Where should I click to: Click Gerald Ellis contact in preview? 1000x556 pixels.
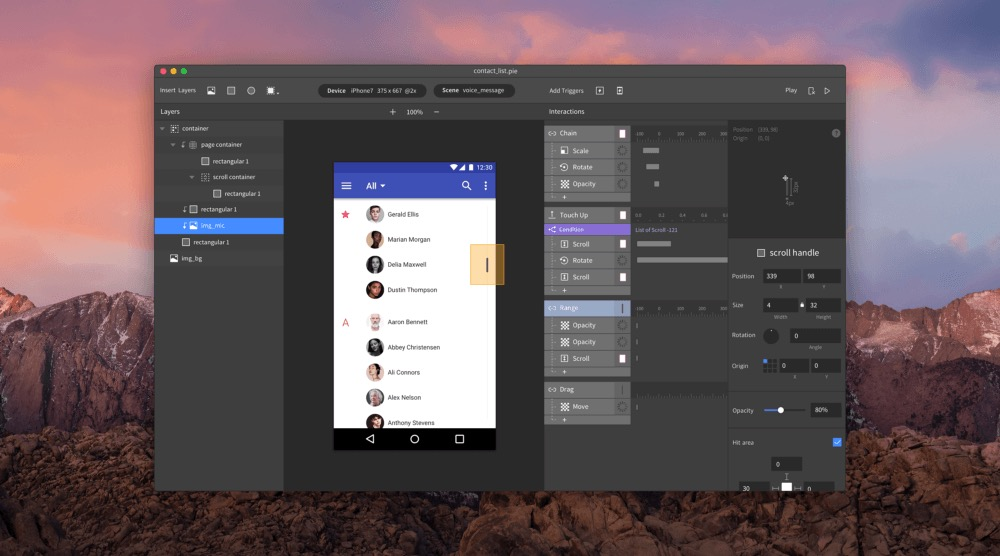[x=415, y=214]
